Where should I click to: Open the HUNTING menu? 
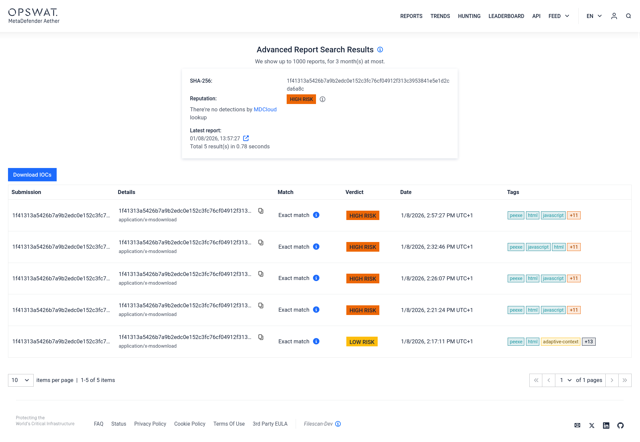(x=469, y=16)
